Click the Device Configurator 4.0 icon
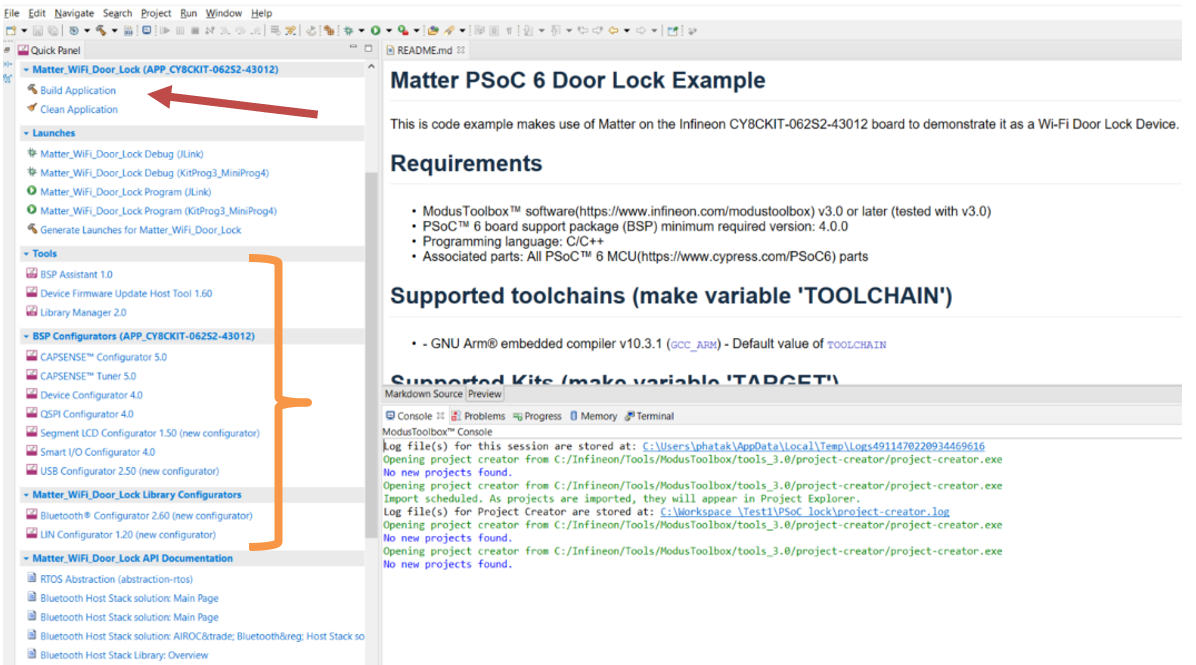1196x665 pixels. (32, 394)
